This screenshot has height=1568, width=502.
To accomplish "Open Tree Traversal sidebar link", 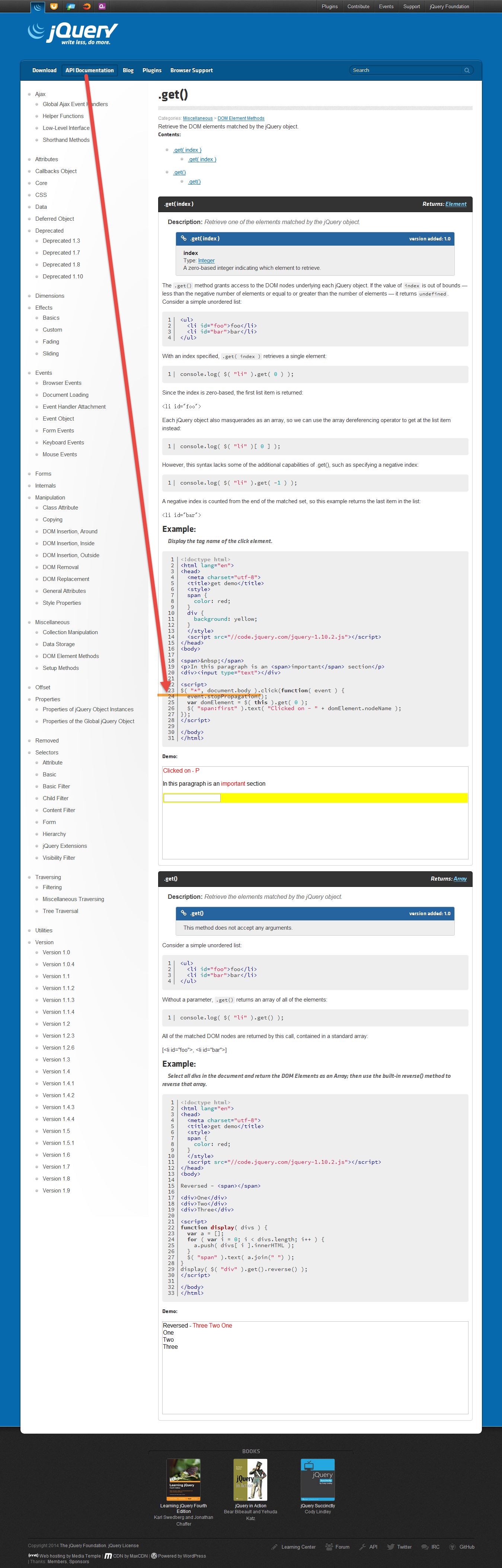I will pos(60,911).
